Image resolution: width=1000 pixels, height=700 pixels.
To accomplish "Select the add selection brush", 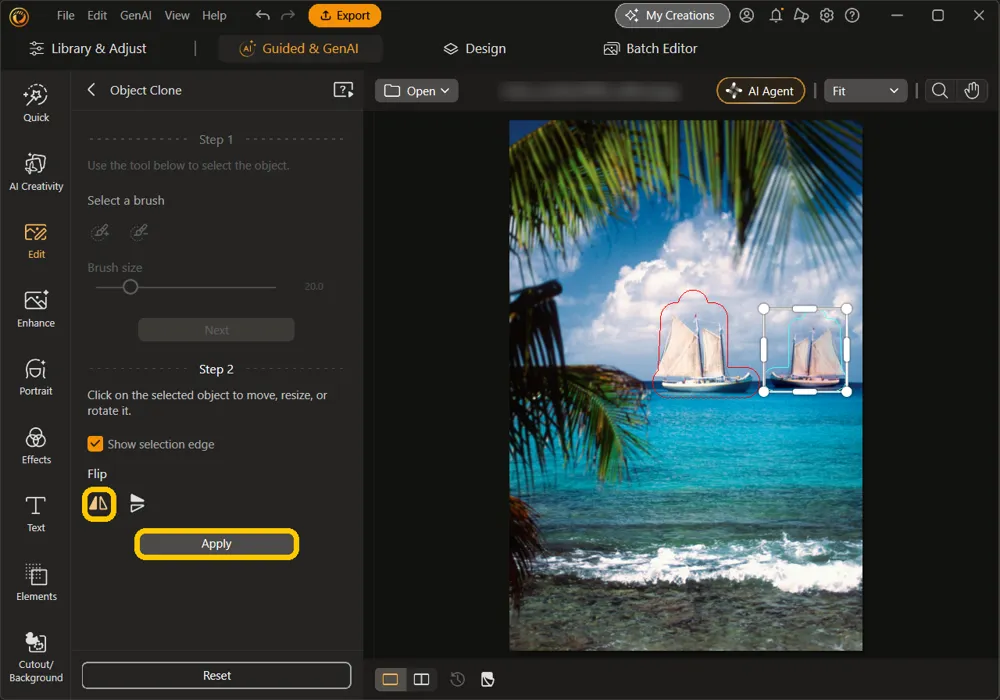I will click(x=100, y=231).
